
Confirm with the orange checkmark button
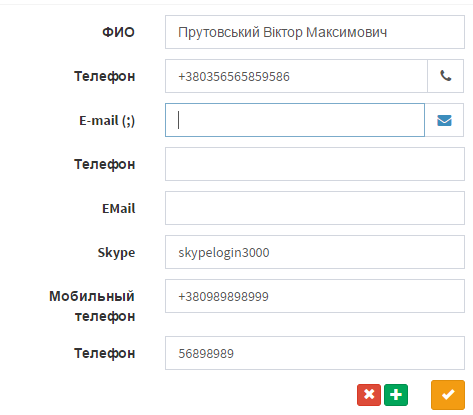[x=448, y=395]
